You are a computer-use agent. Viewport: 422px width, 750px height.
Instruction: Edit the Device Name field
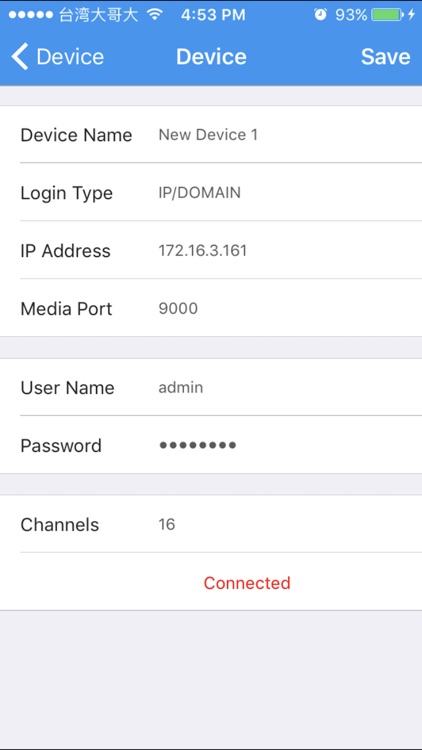point(211,134)
